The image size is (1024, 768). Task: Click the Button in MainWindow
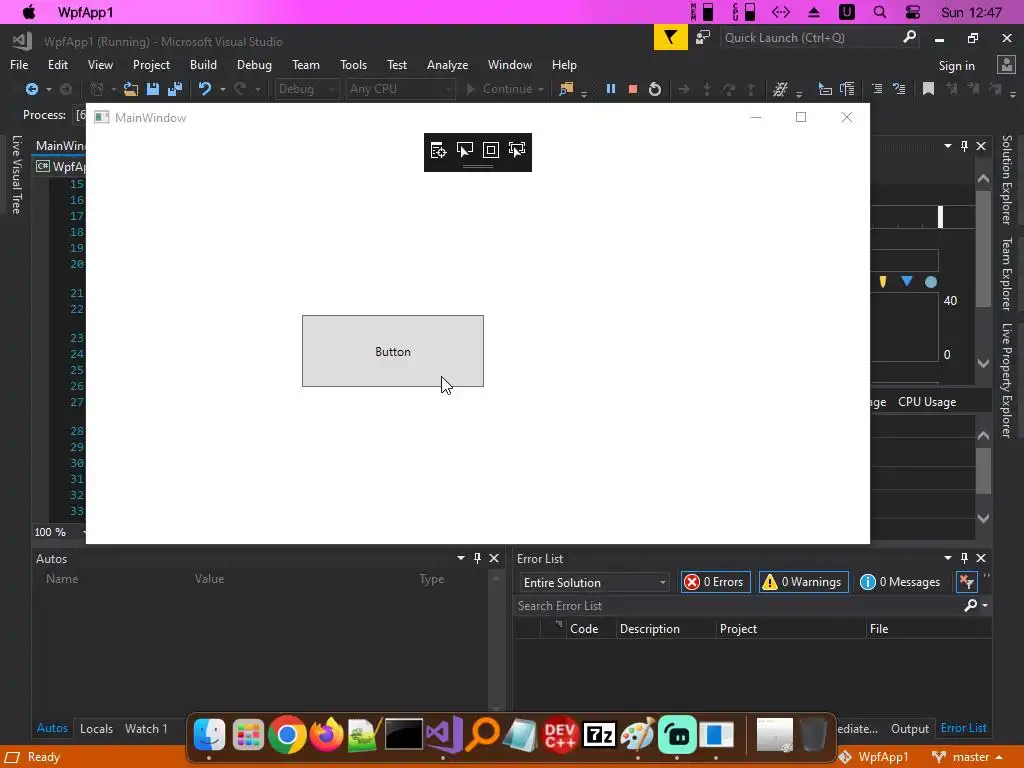(392, 351)
